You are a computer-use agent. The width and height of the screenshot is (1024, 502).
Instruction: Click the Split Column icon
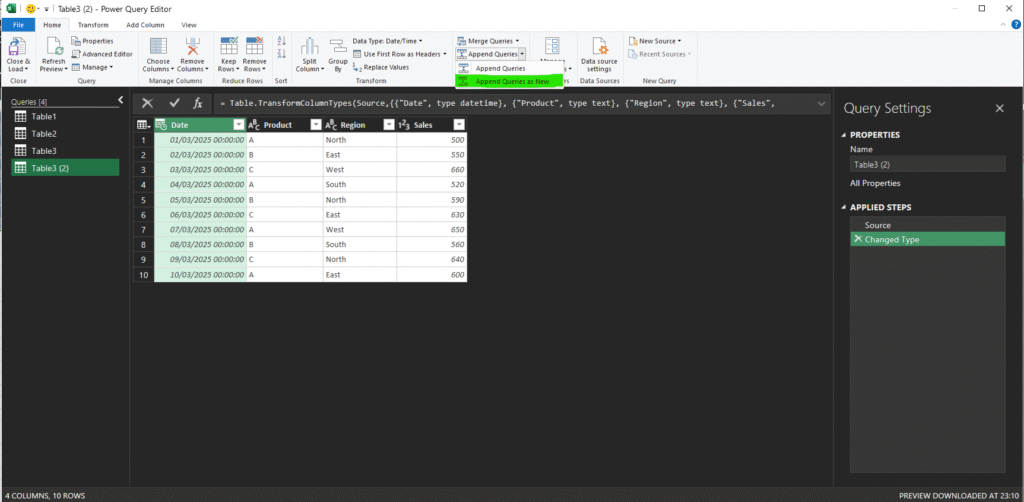tap(309, 47)
